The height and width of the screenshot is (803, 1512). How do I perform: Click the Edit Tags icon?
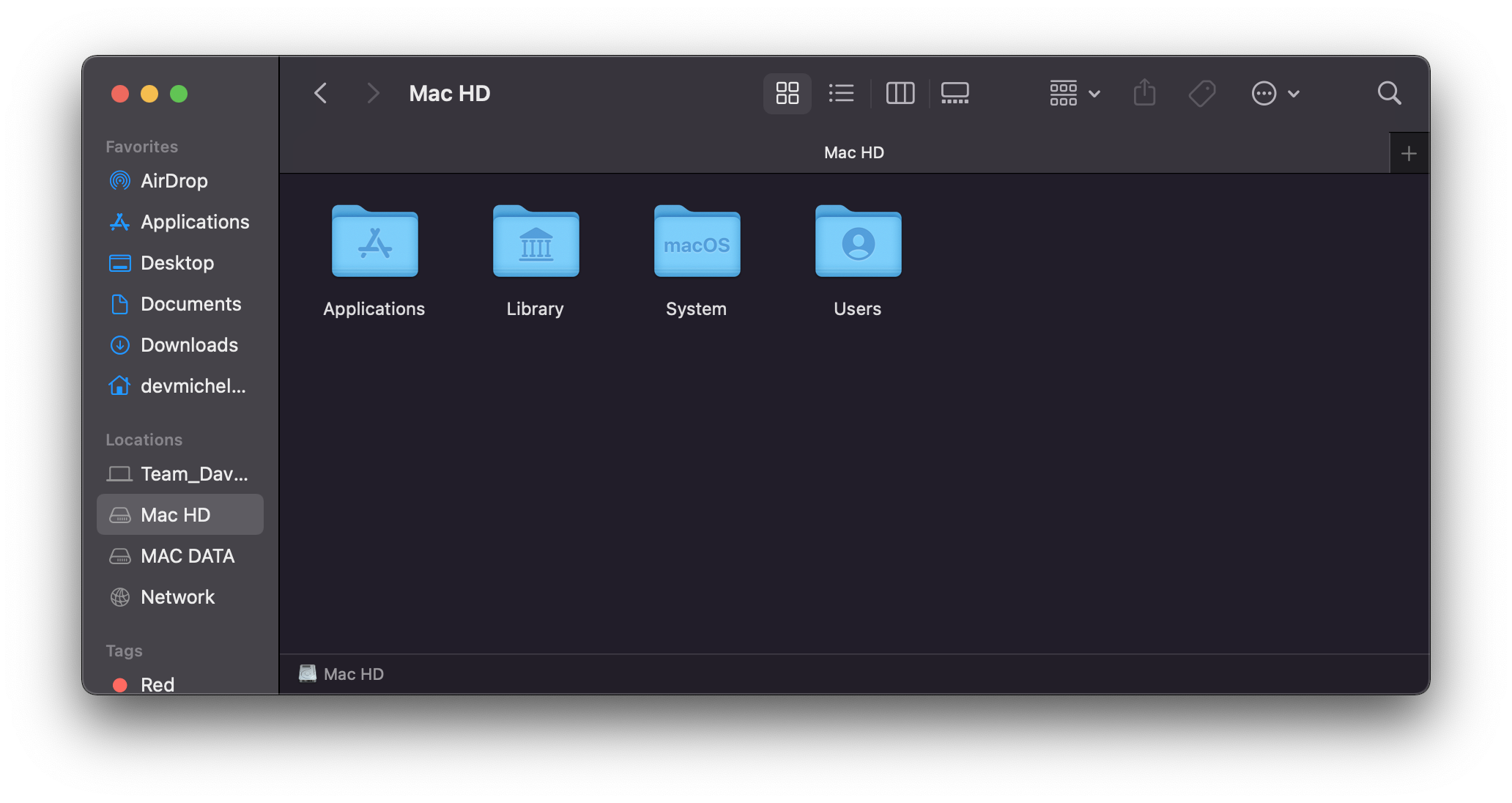point(1201,93)
